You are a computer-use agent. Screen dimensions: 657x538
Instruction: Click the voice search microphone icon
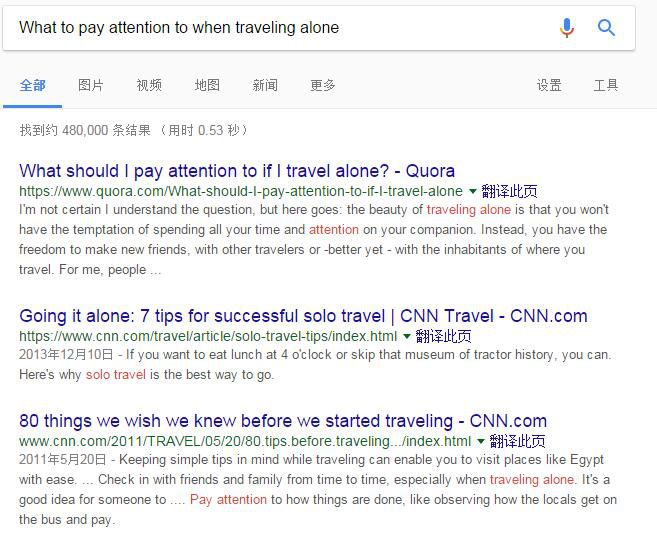[567, 28]
